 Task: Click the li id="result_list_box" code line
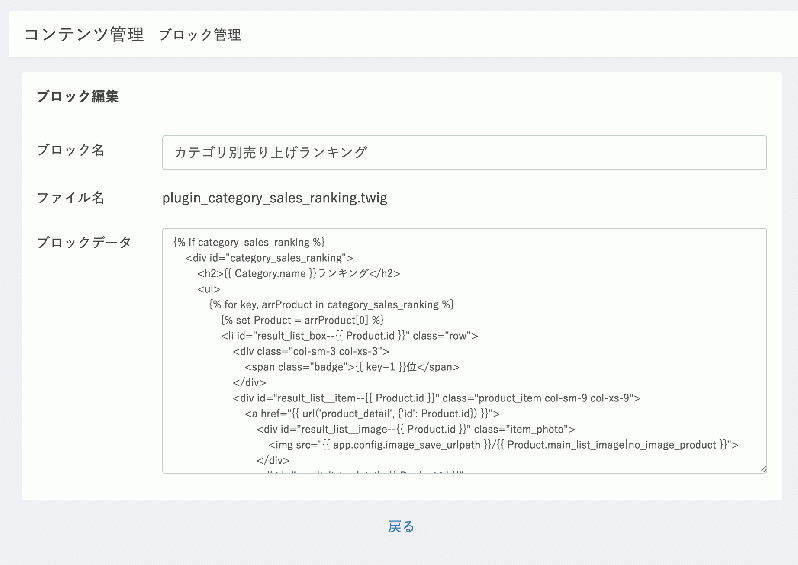tap(350, 336)
